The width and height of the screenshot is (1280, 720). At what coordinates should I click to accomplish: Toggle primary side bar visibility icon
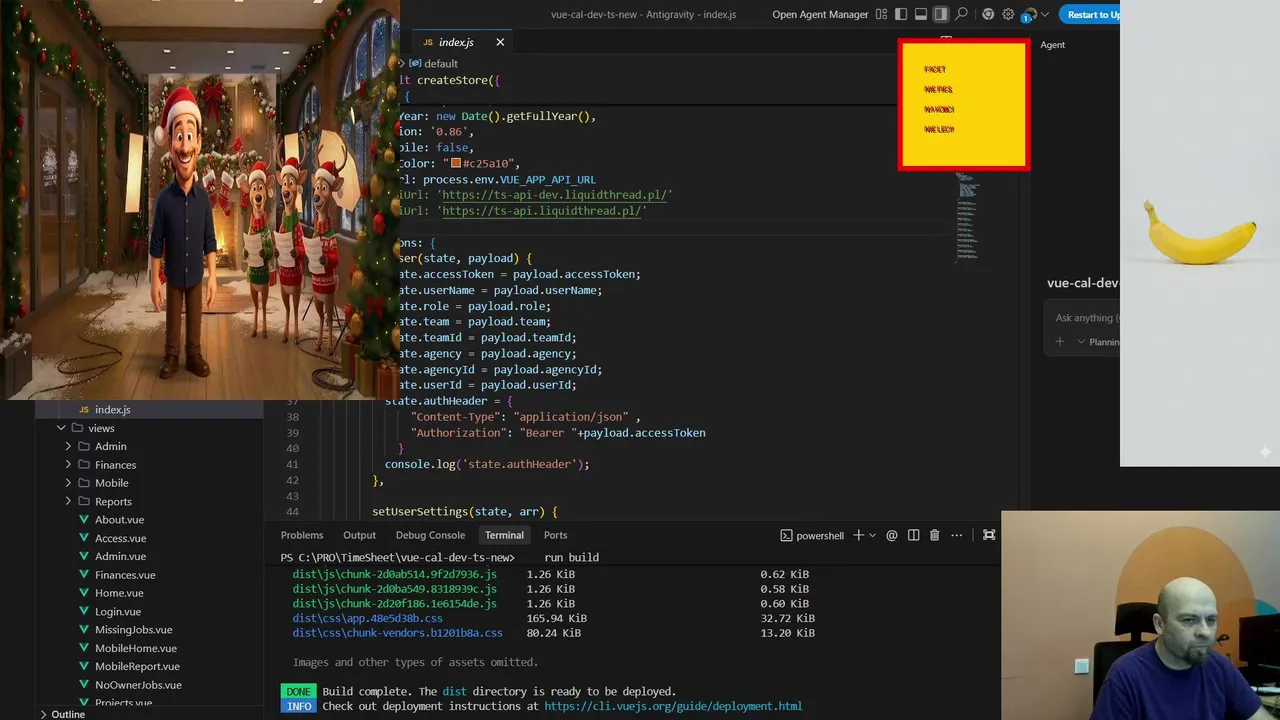901,14
